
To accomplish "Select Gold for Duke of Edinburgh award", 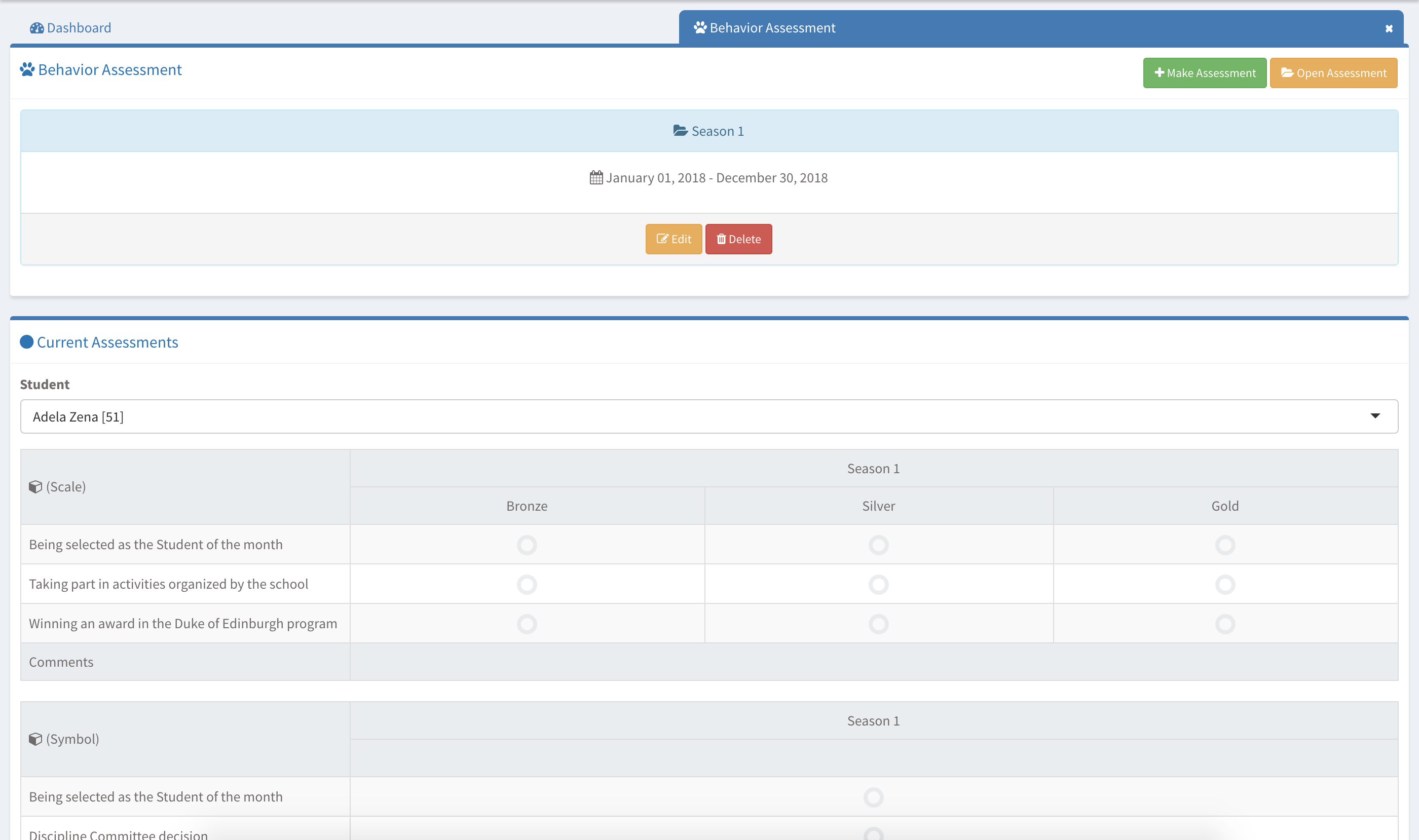I will (1225, 624).
